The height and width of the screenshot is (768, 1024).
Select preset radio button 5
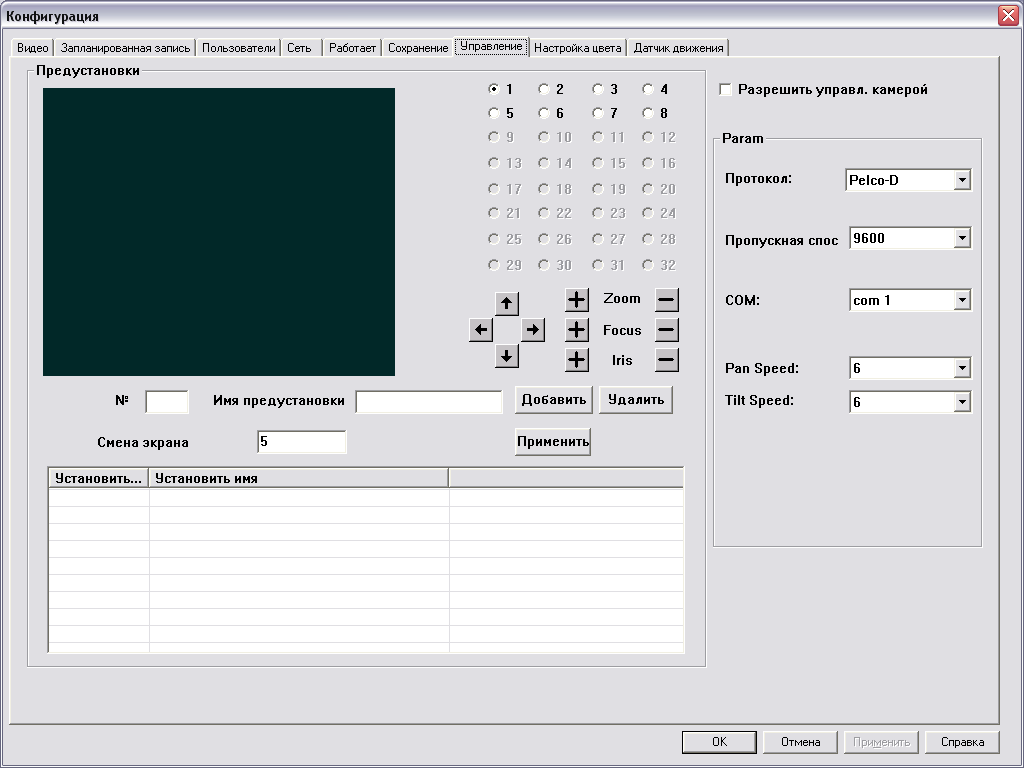494,114
